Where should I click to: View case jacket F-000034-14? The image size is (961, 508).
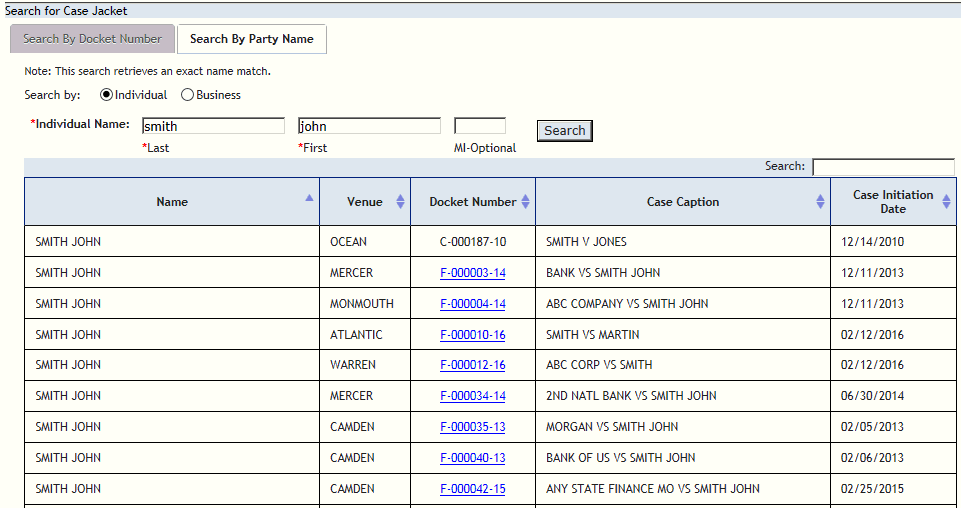[x=472, y=396]
